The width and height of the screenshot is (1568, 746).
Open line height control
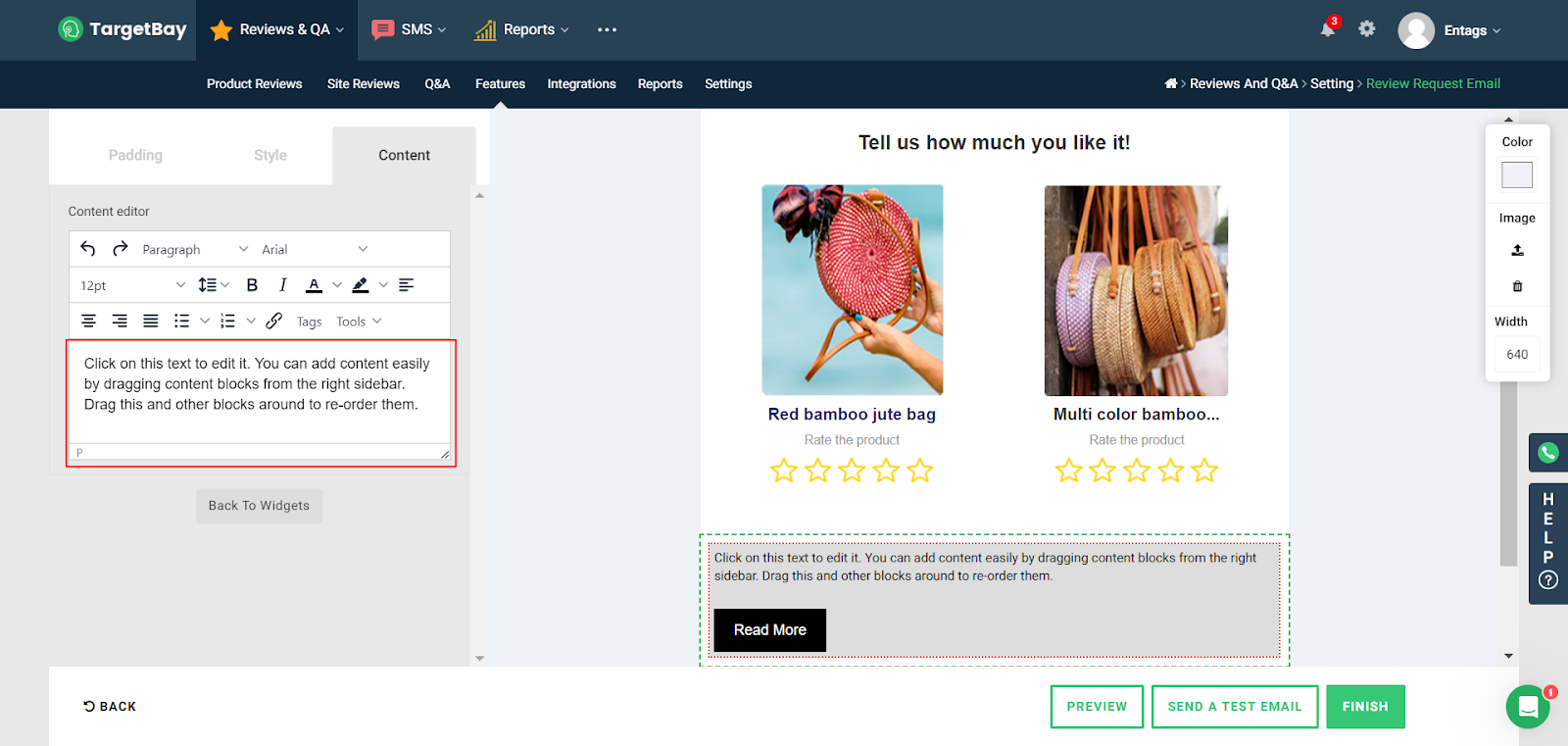point(214,285)
